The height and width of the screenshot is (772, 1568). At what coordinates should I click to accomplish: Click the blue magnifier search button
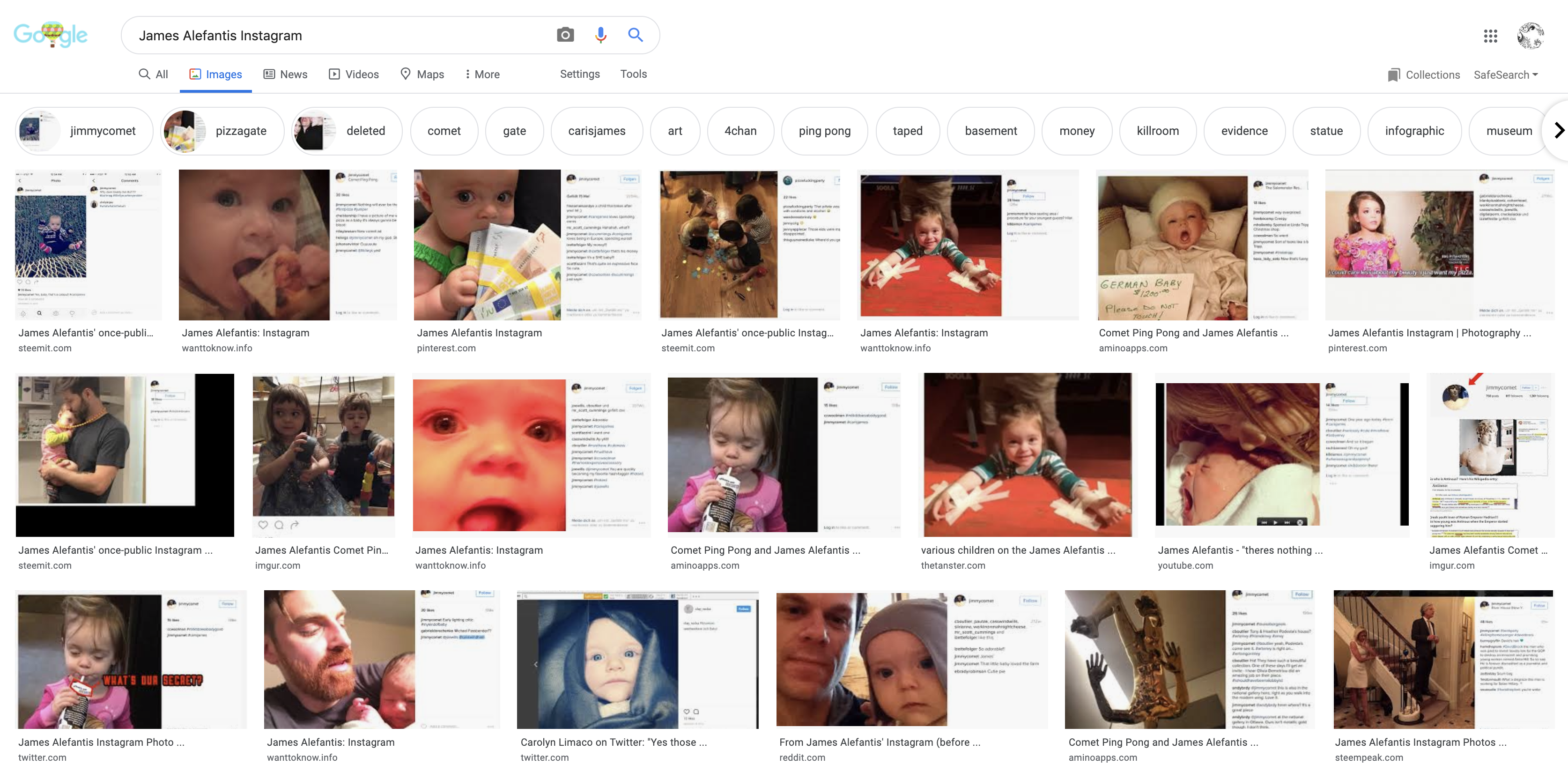pyautogui.click(x=635, y=35)
